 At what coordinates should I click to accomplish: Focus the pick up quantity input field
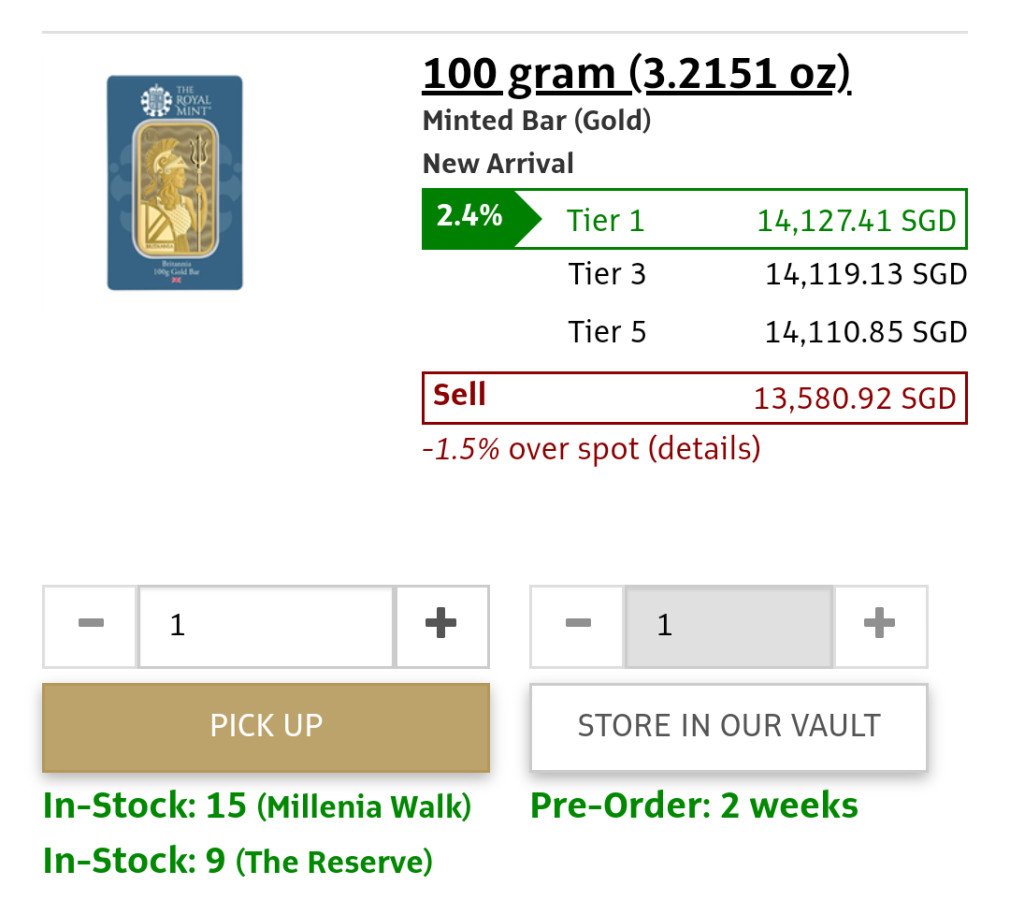(x=266, y=626)
